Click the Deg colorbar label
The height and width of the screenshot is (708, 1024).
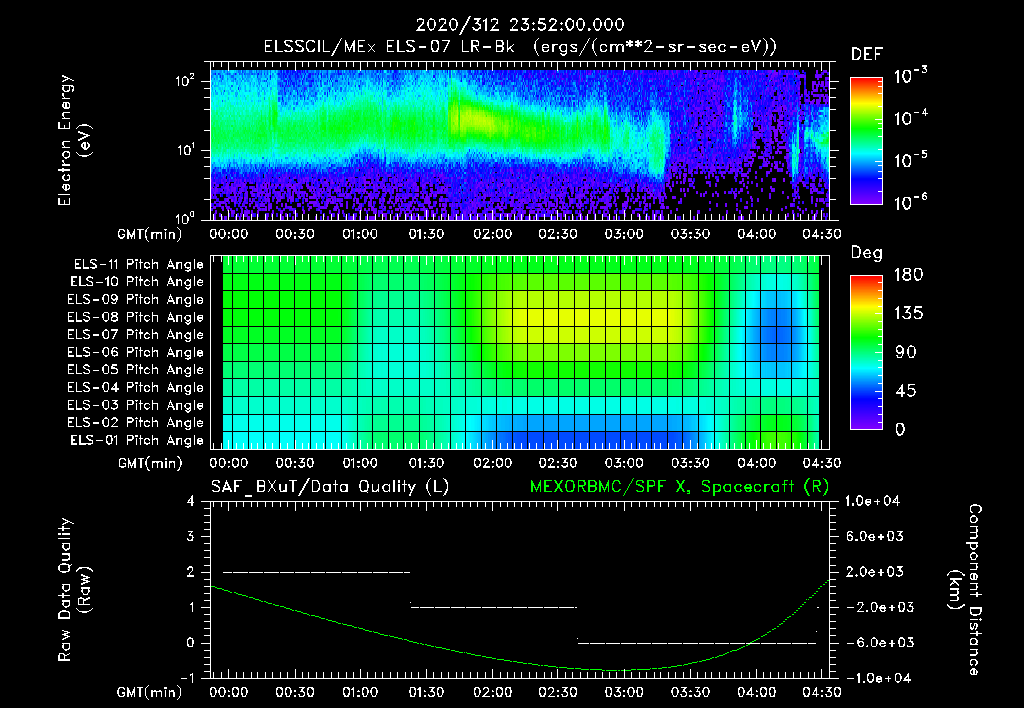point(867,253)
